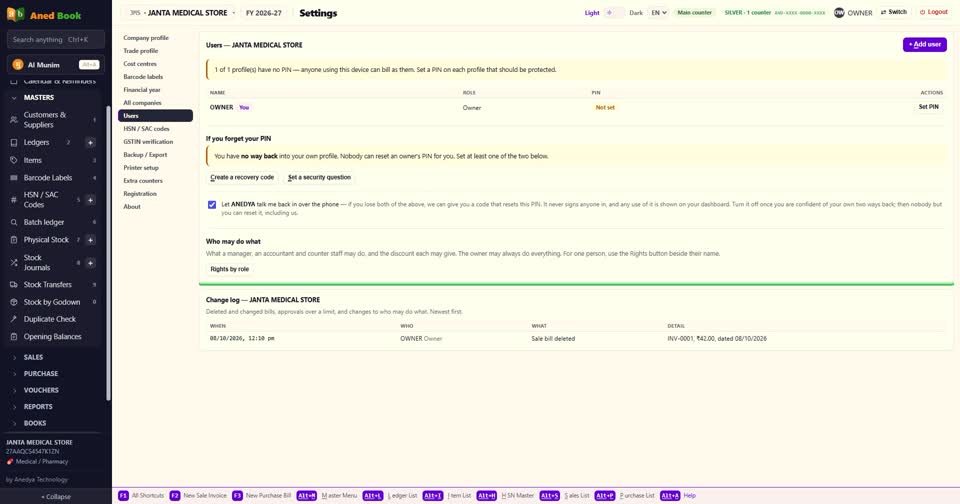Viewport: 960px width, 504px height.
Task: Open the EN language dropdown
Action: pyautogui.click(x=658, y=12)
